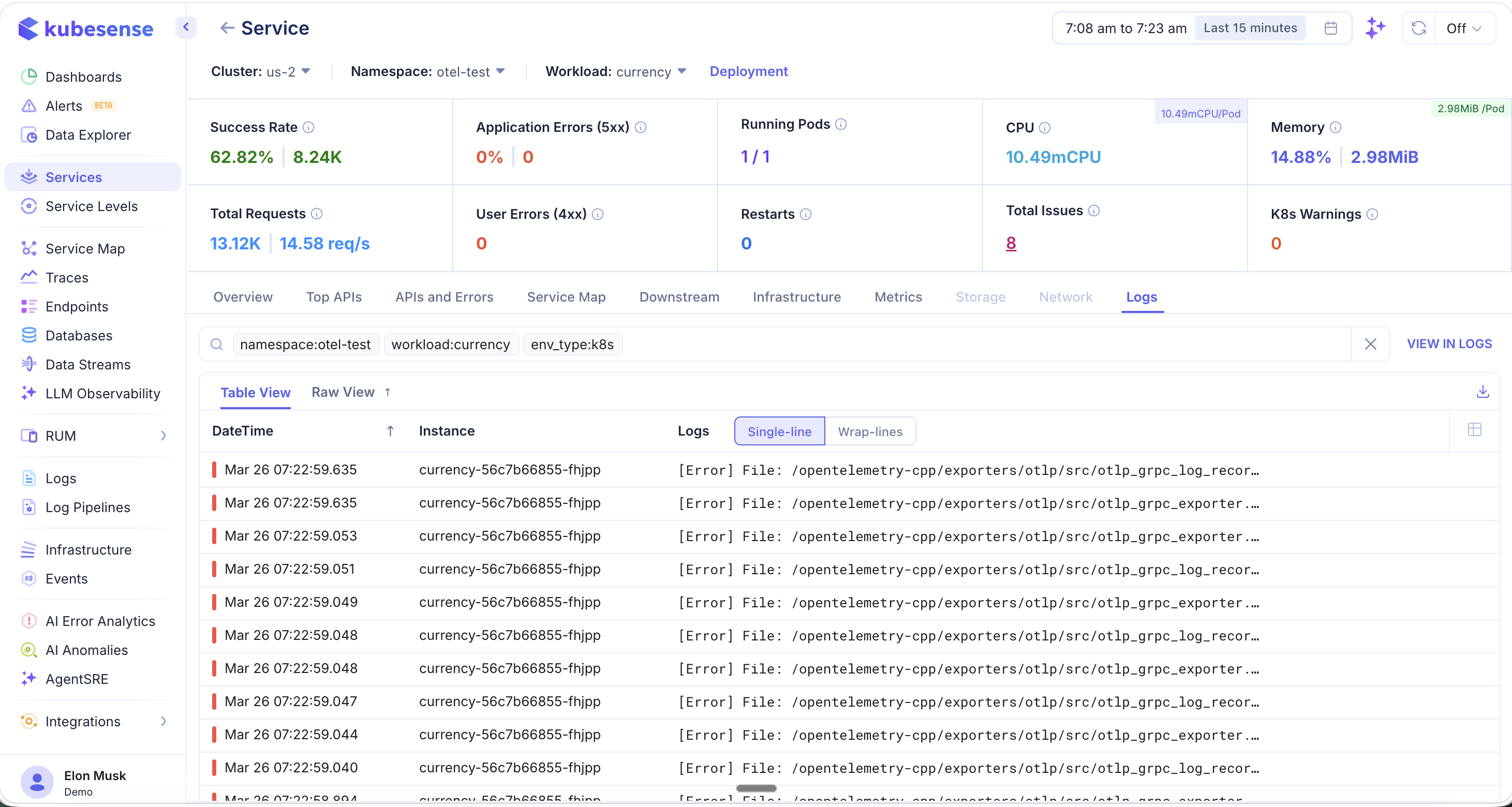
Task: Collapse the left navigation sidebar
Action: tap(186, 27)
